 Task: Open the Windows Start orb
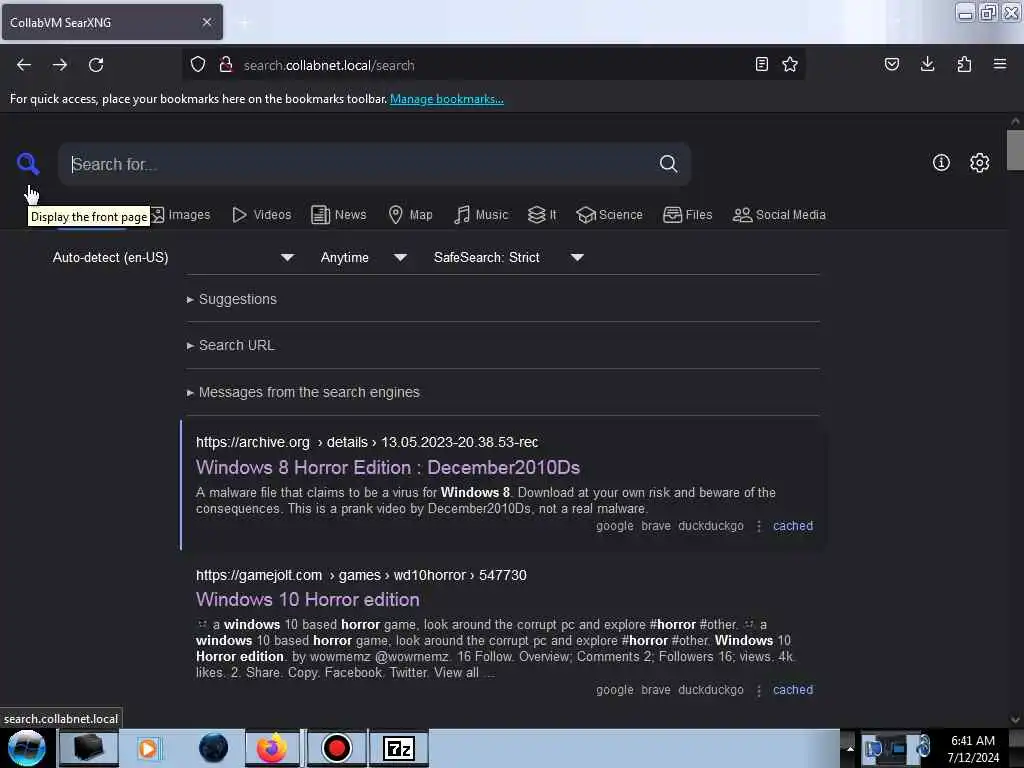tap(27, 748)
